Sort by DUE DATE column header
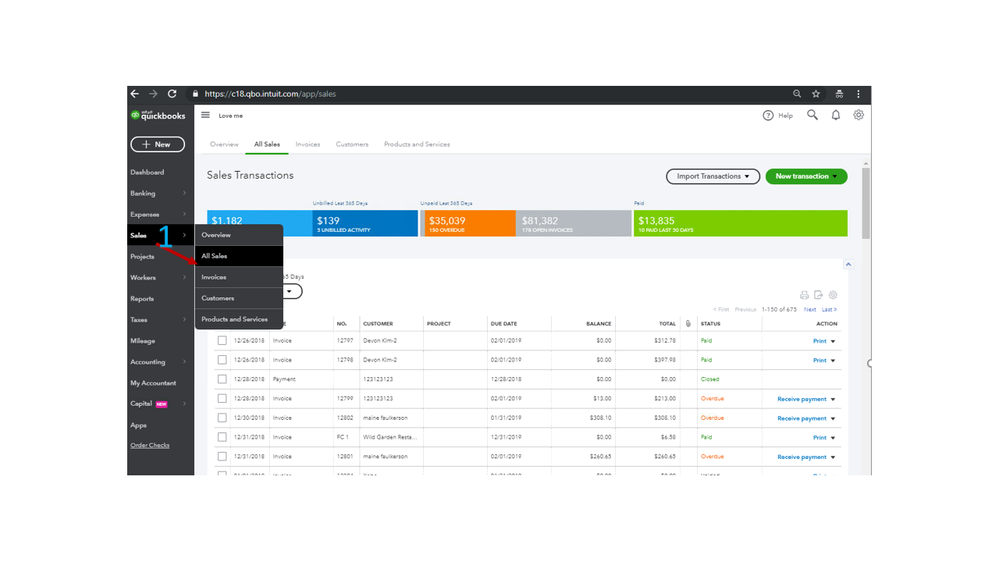 pyautogui.click(x=504, y=324)
